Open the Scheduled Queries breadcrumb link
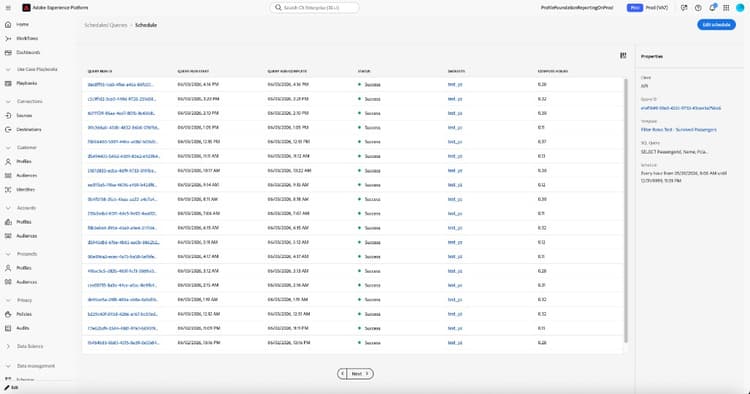The height and width of the screenshot is (394, 750). [x=106, y=25]
